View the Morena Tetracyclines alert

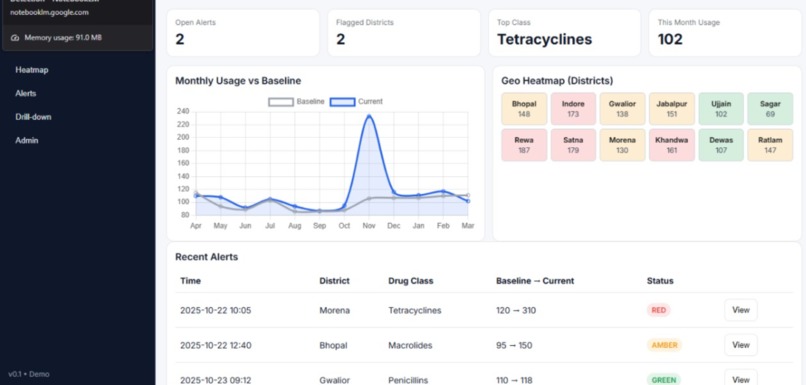click(x=741, y=310)
